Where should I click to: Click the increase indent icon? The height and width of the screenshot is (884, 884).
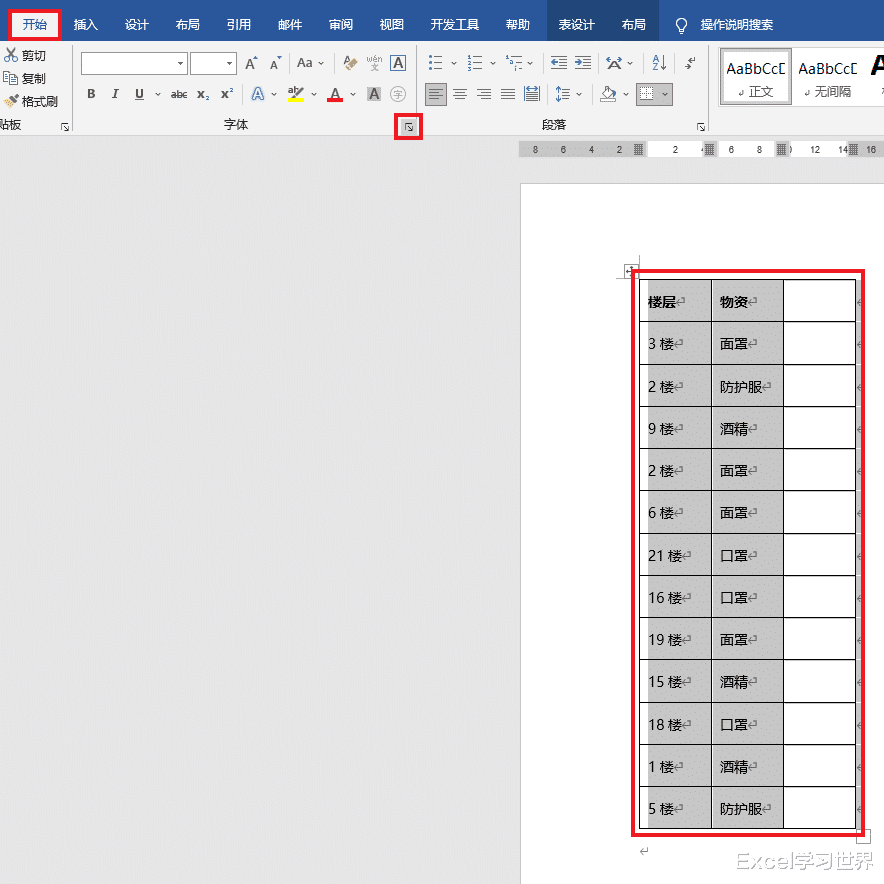pyautogui.click(x=583, y=63)
